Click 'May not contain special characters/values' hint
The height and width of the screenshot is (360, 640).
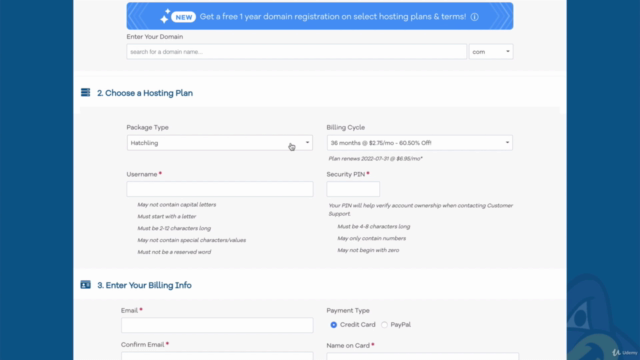point(192,240)
